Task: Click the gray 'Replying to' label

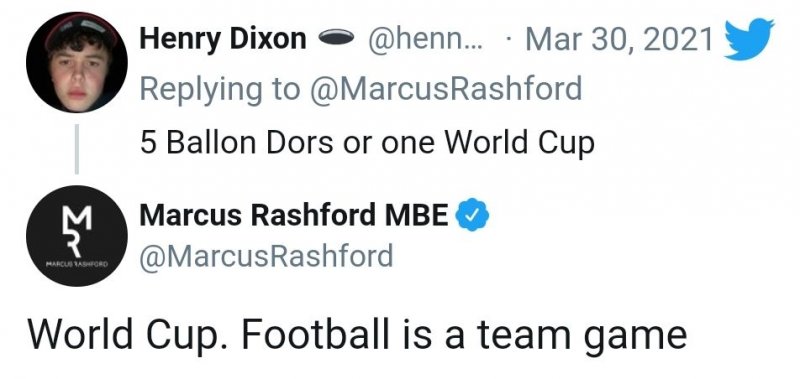Action: pyautogui.click(x=220, y=89)
